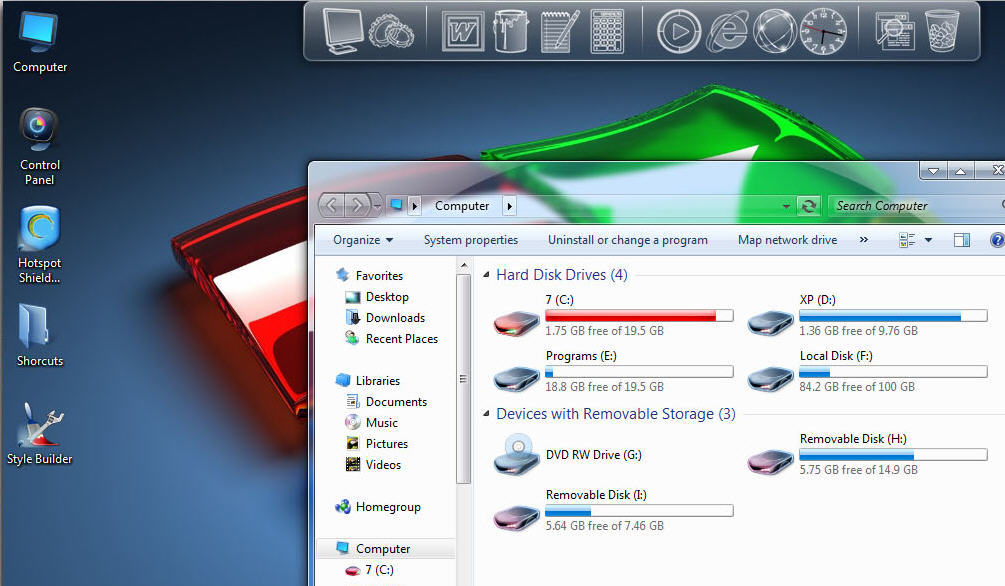Viewport: 1005px width, 586px height.
Task: Open the Paint bucket dock icon
Action: coord(511,31)
